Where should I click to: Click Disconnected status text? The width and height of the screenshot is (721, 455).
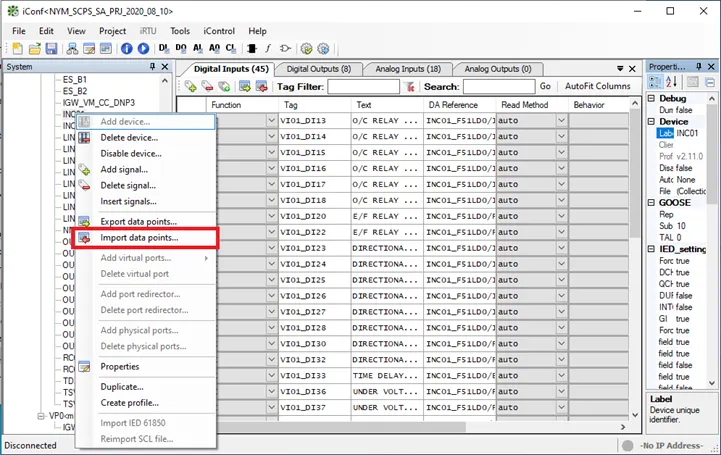click(x=30, y=445)
